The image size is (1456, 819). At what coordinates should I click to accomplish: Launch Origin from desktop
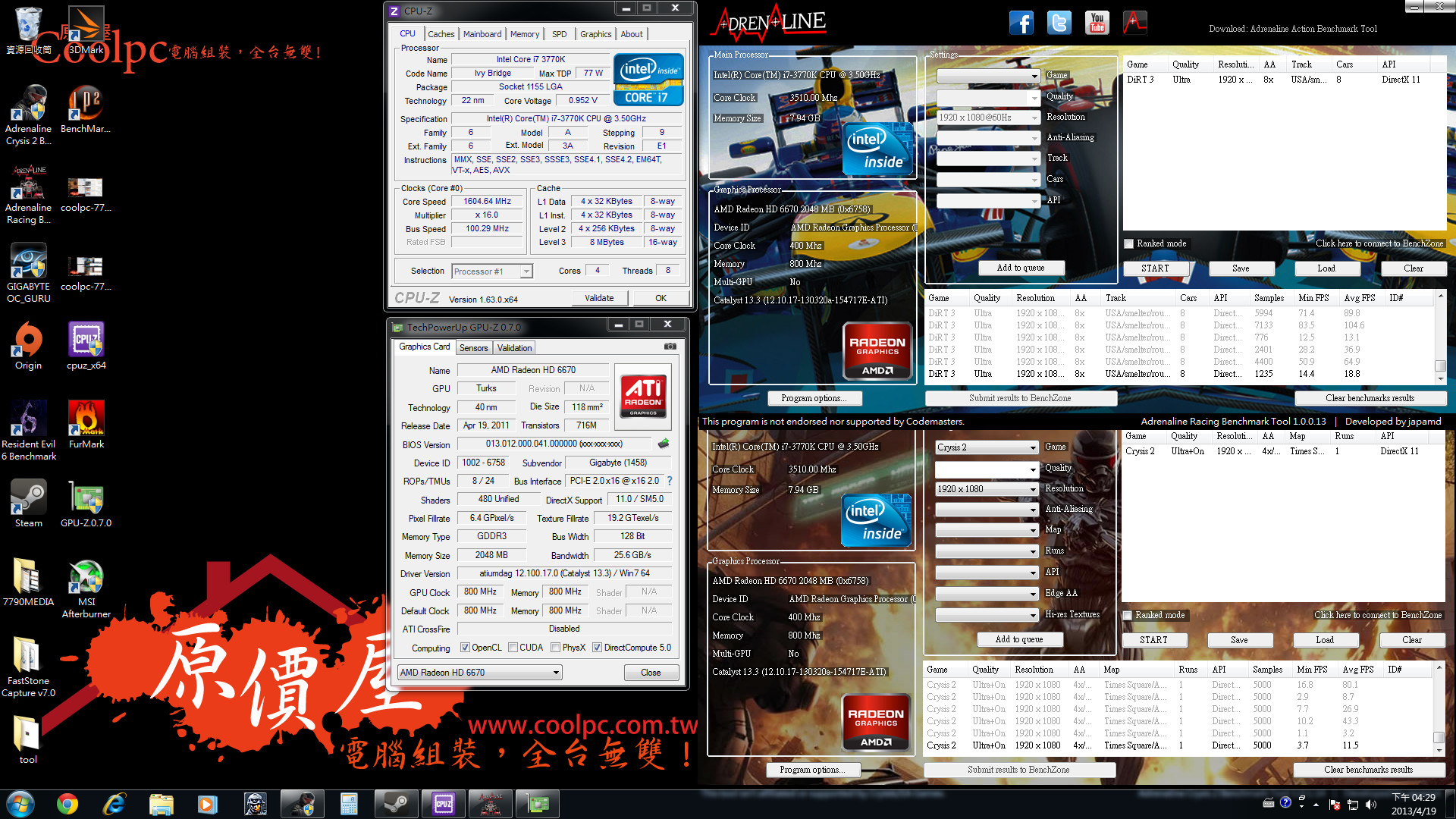pos(28,346)
